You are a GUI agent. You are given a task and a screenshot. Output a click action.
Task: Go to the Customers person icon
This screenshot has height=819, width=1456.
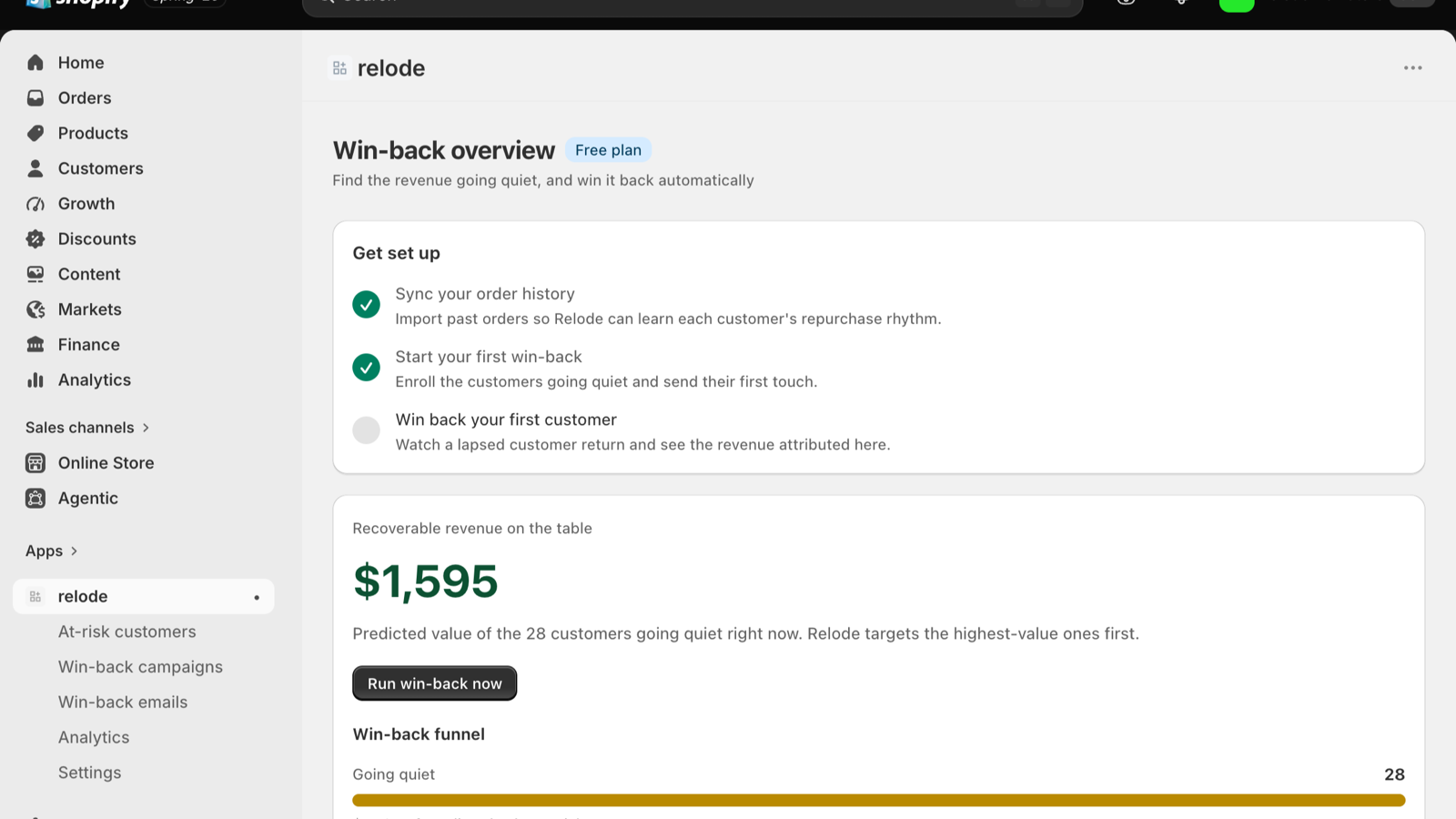coord(35,168)
